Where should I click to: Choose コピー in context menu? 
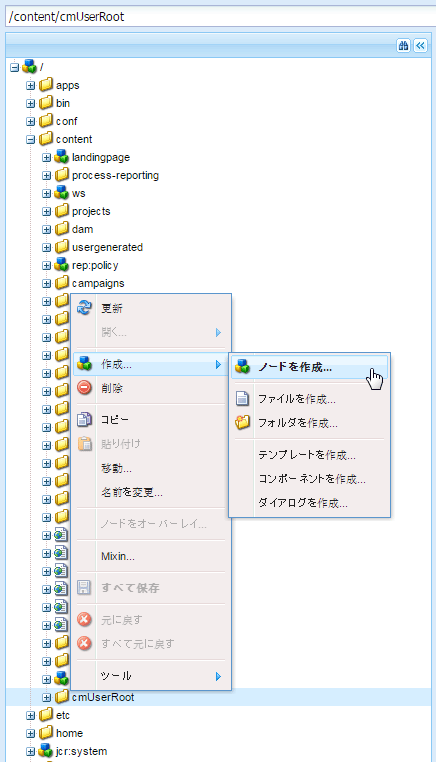pos(151,420)
